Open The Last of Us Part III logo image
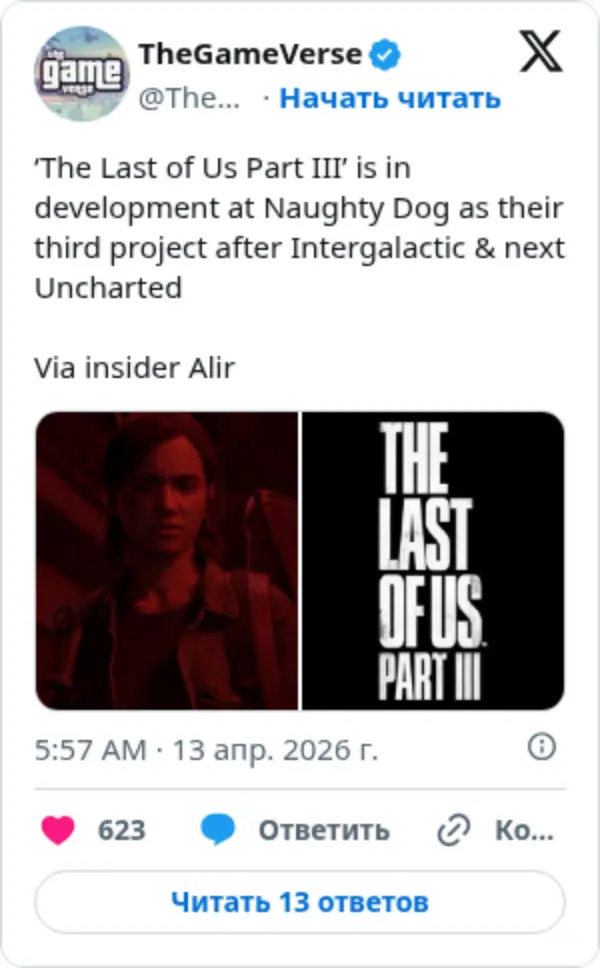The image size is (600, 968). (x=433, y=561)
